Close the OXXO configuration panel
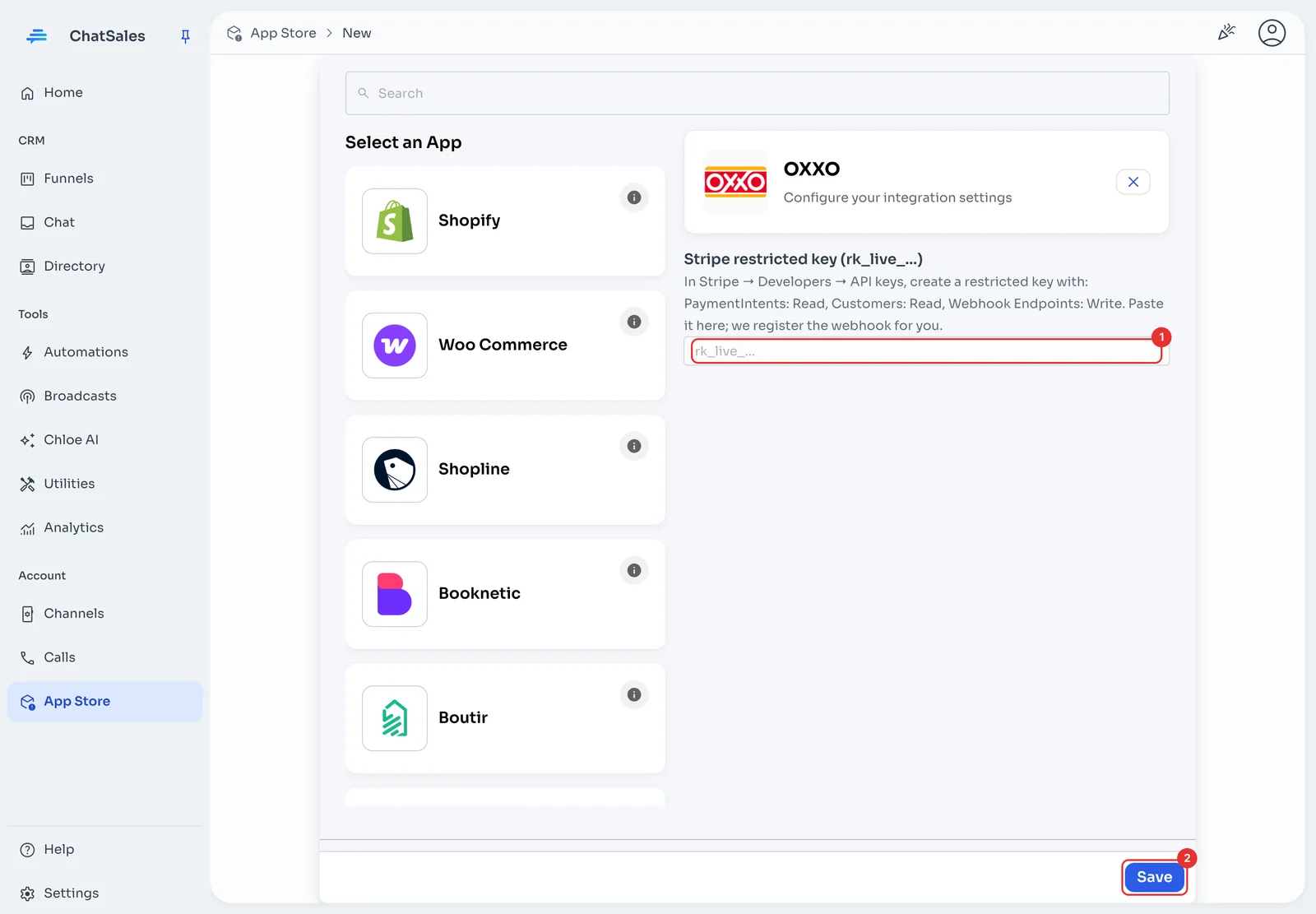Viewport: 1316px width, 914px height. 1133,182
